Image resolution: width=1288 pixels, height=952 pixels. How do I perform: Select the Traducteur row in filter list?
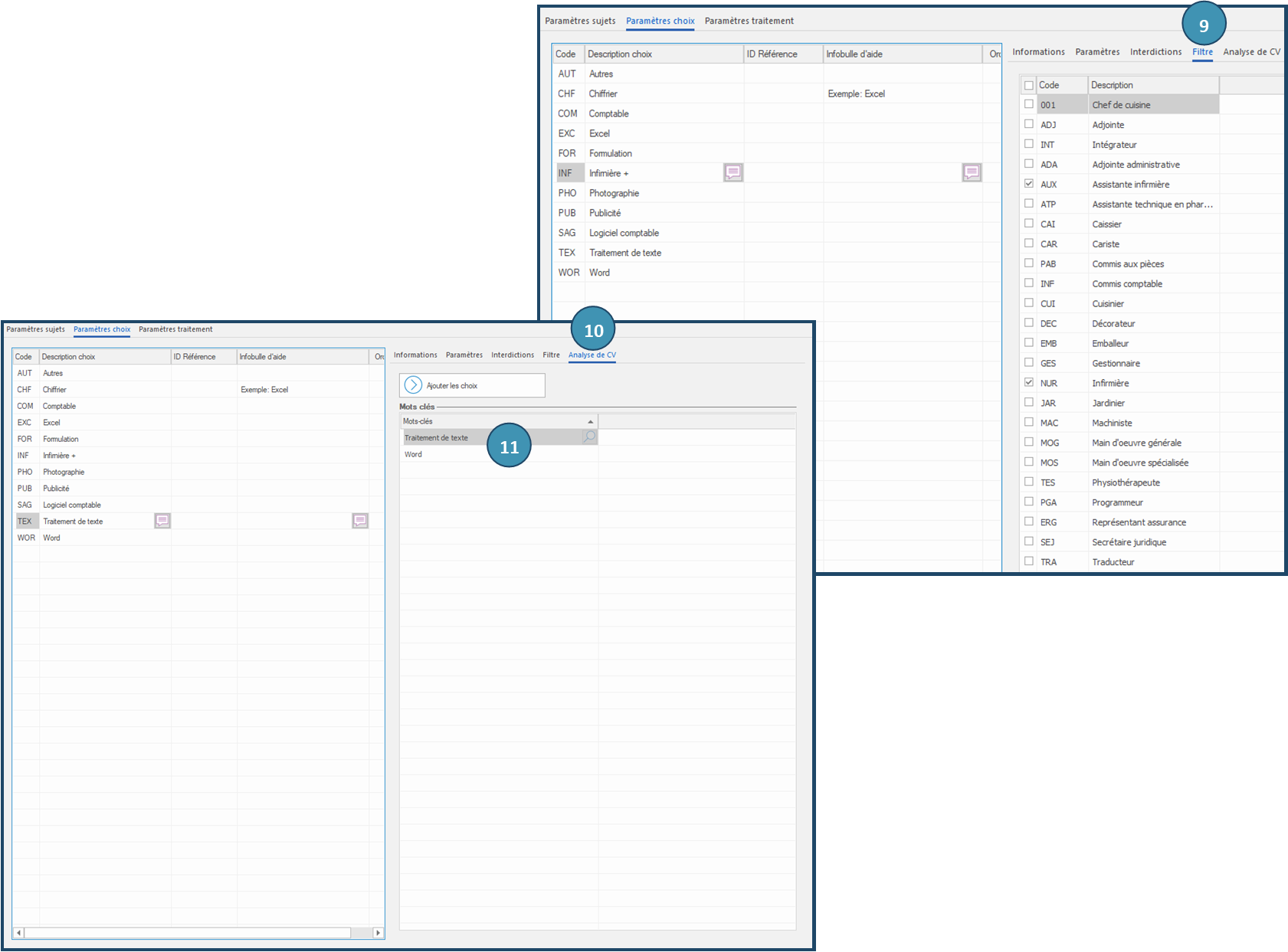click(x=1113, y=562)
